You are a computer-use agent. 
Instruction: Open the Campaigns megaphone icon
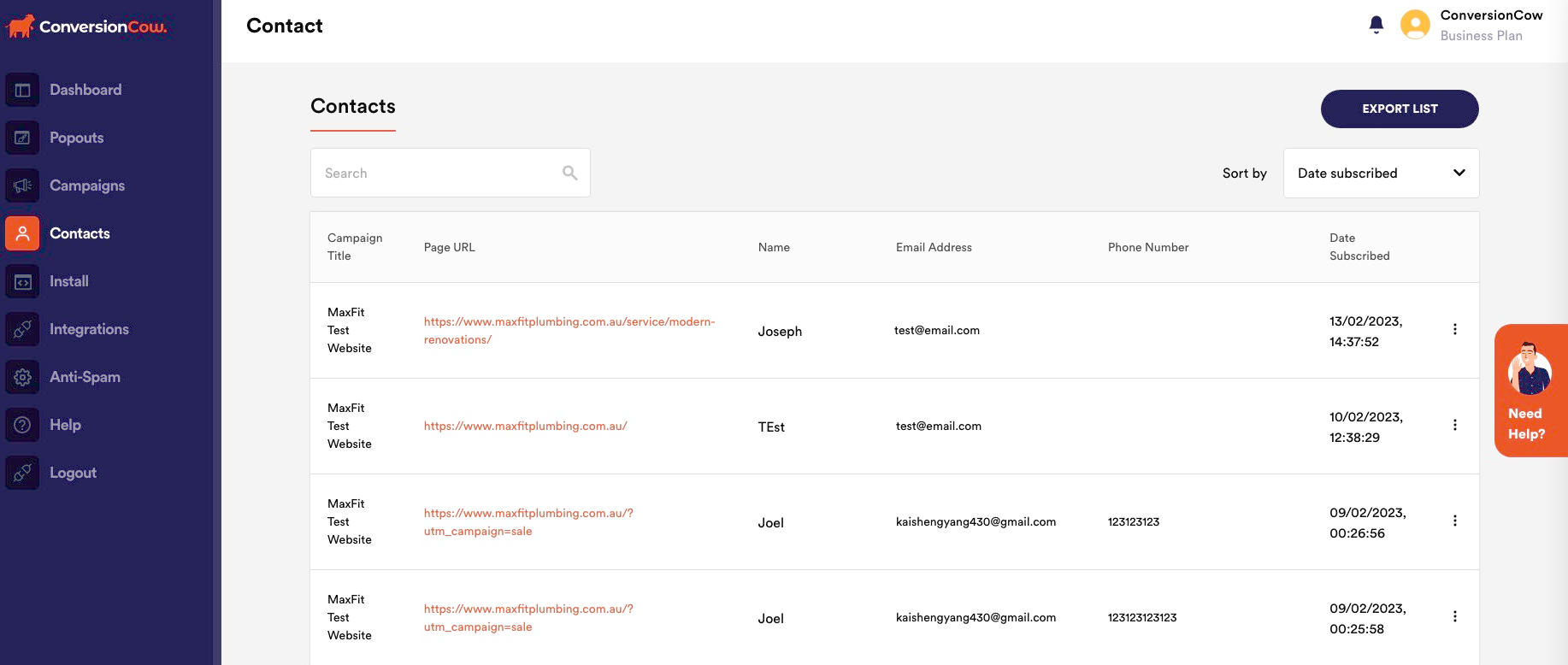[x=22, y=185]
